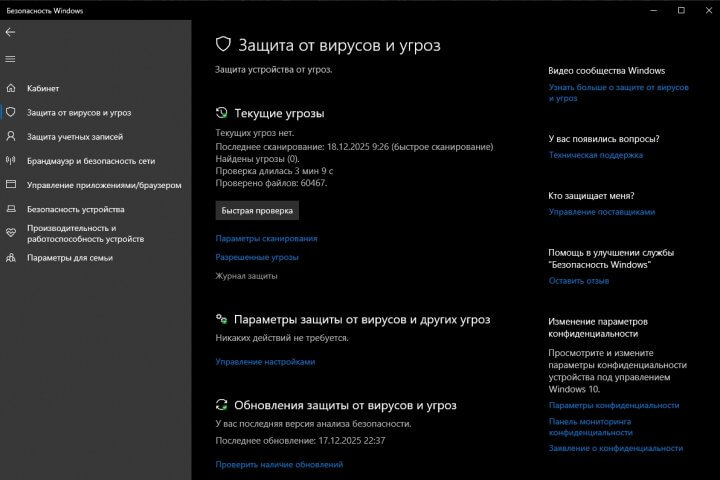The height and width of the screenshot is (480, 720).
Task: Open Брандмауэр и безопасность сети section
Action: click(91, 161)
